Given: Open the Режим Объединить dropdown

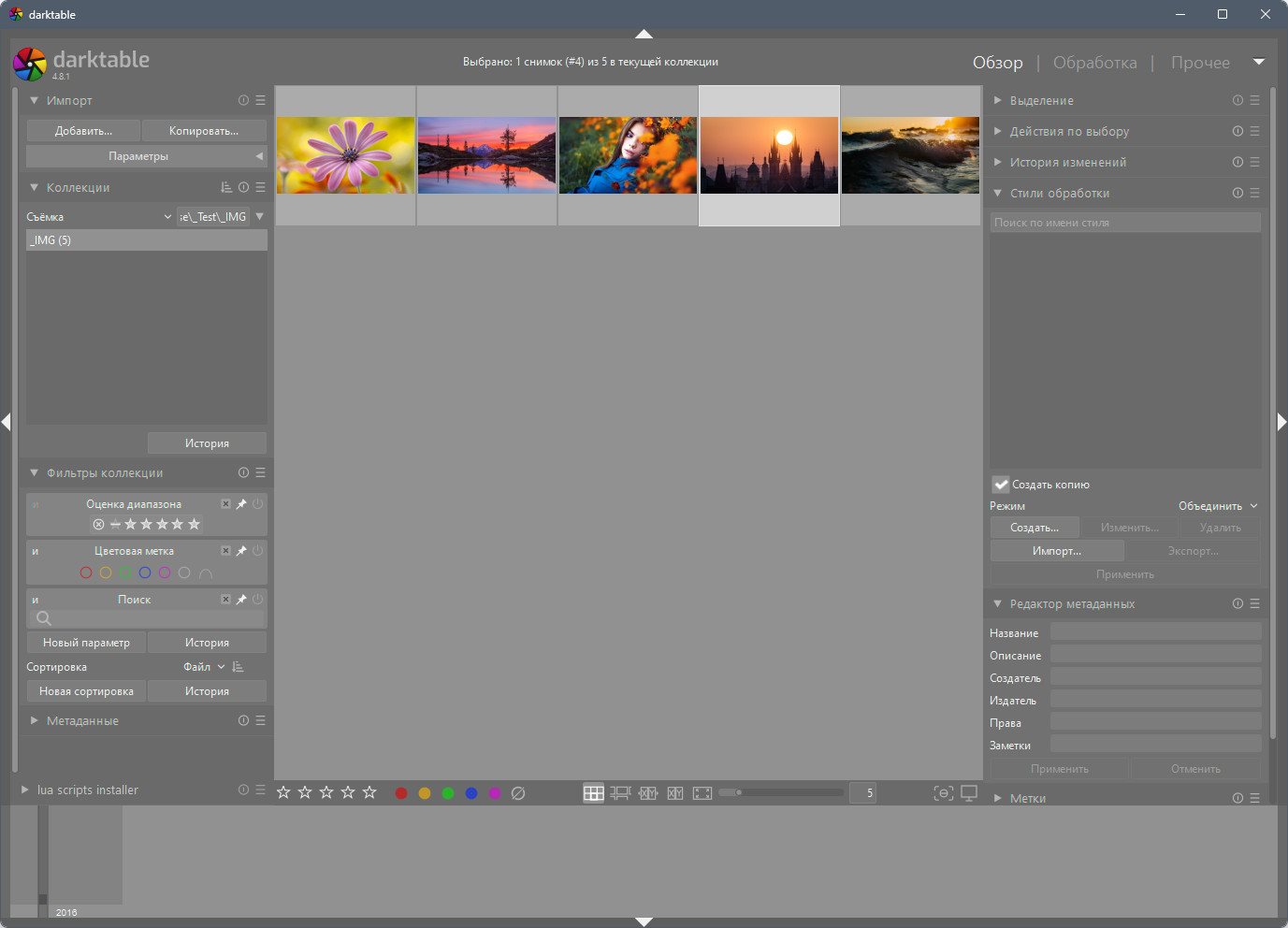Looking at the screenshot, I should [1218, 506].
